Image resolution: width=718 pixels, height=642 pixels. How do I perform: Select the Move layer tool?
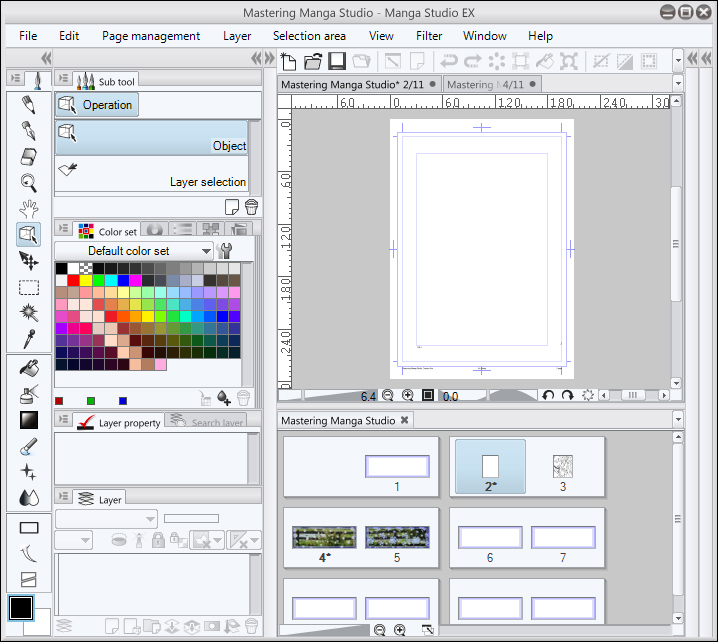click(x=28, y=261)
